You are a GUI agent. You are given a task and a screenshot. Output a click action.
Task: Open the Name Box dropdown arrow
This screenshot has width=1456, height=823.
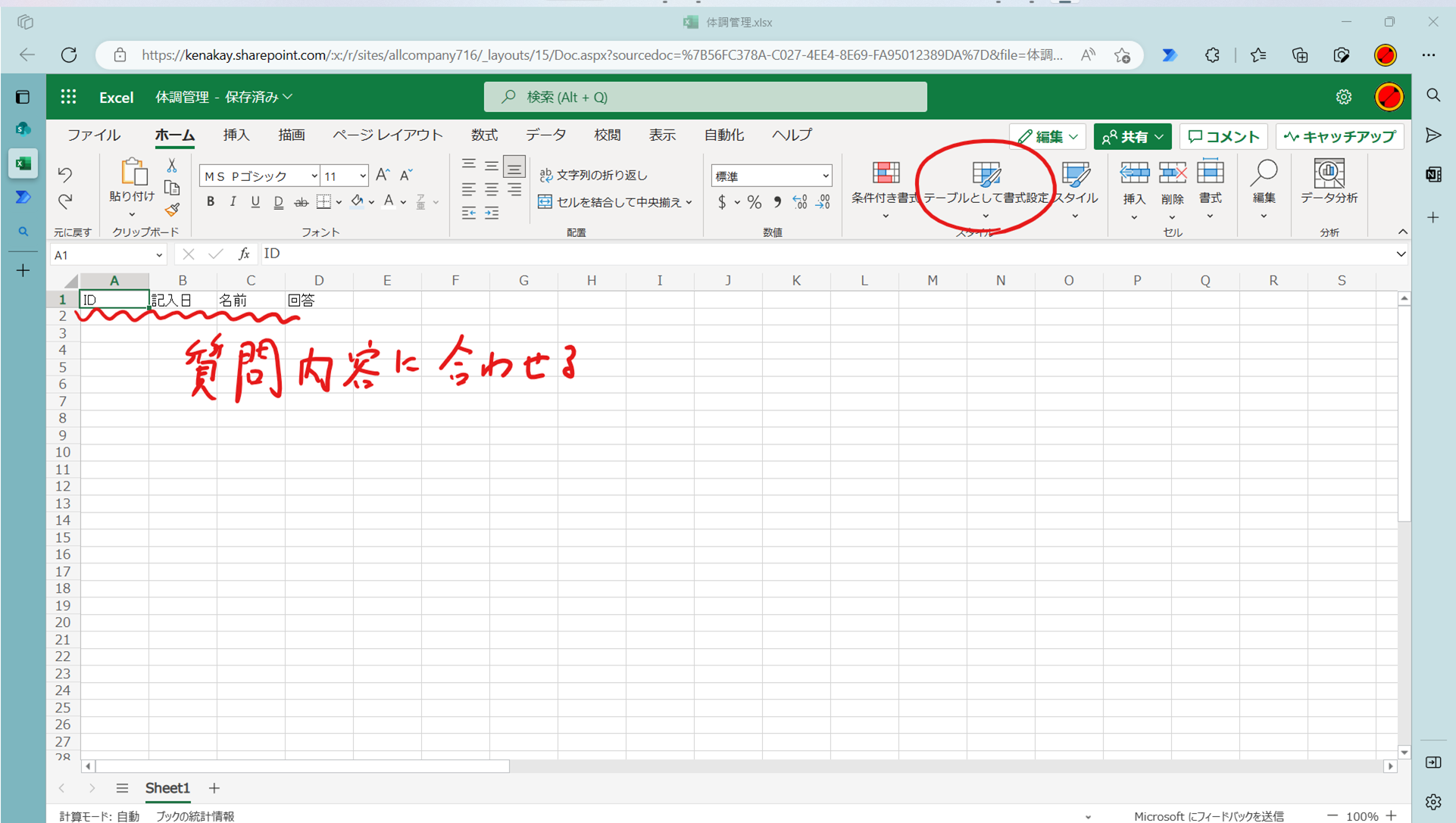tap(159, 255)
